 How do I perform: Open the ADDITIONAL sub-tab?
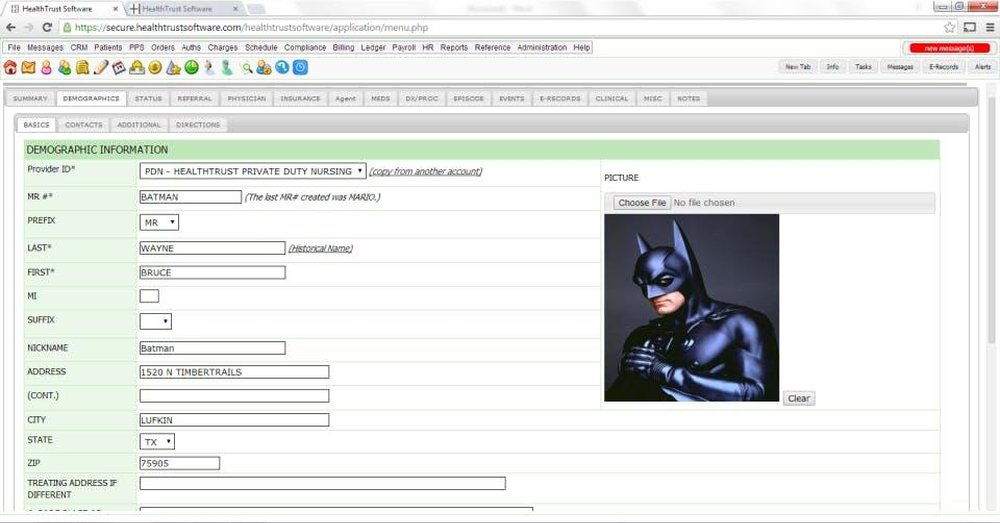(x=139, y=125)
